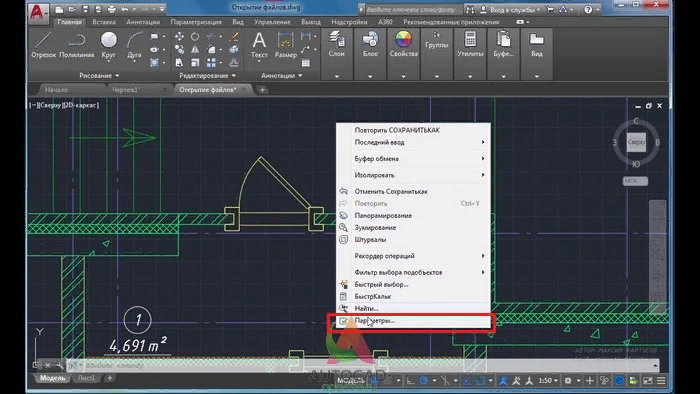Expand the Редактирование panel dropdown
700x394 pixels.
coord(207,75)
